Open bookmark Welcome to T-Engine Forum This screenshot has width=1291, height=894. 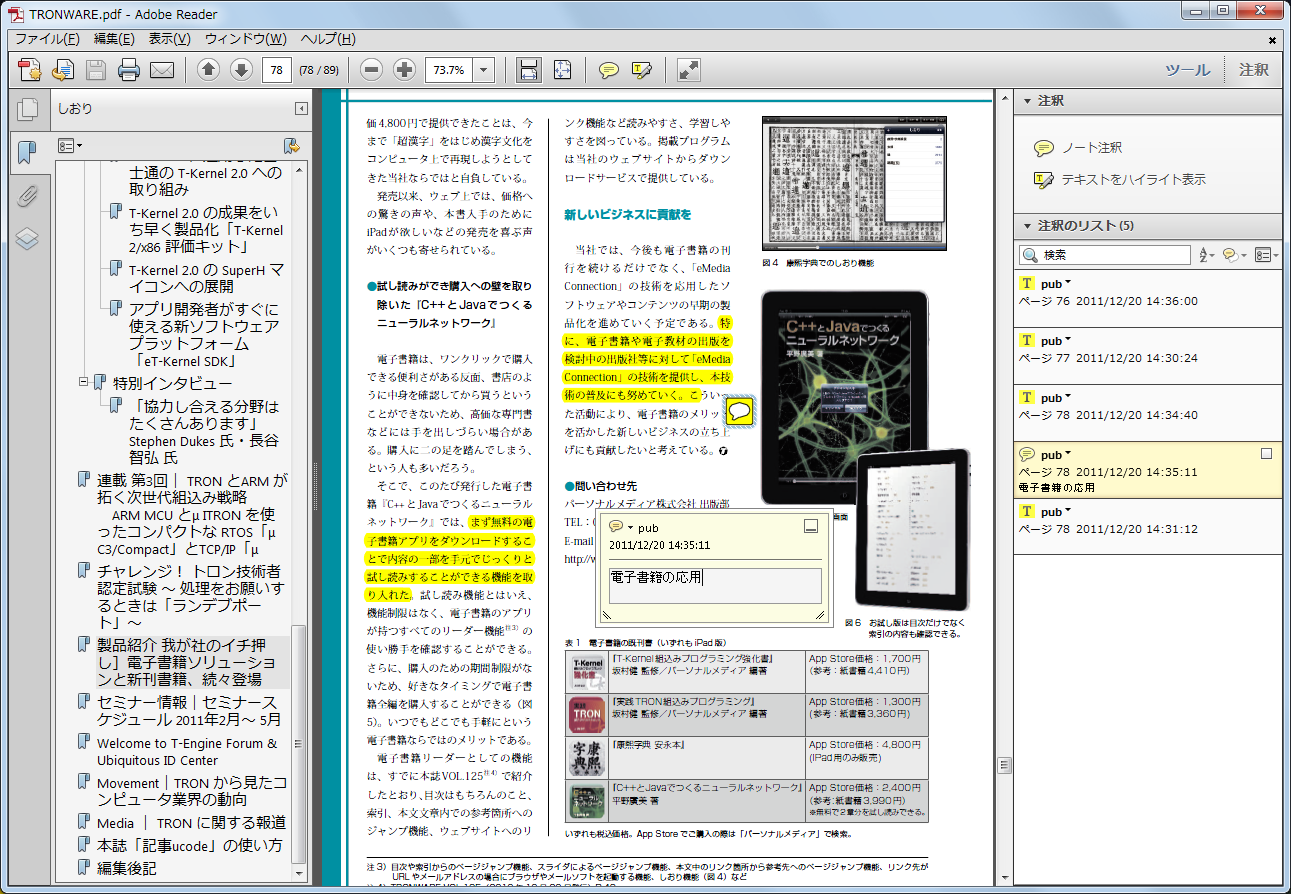[x=187, y=752]
